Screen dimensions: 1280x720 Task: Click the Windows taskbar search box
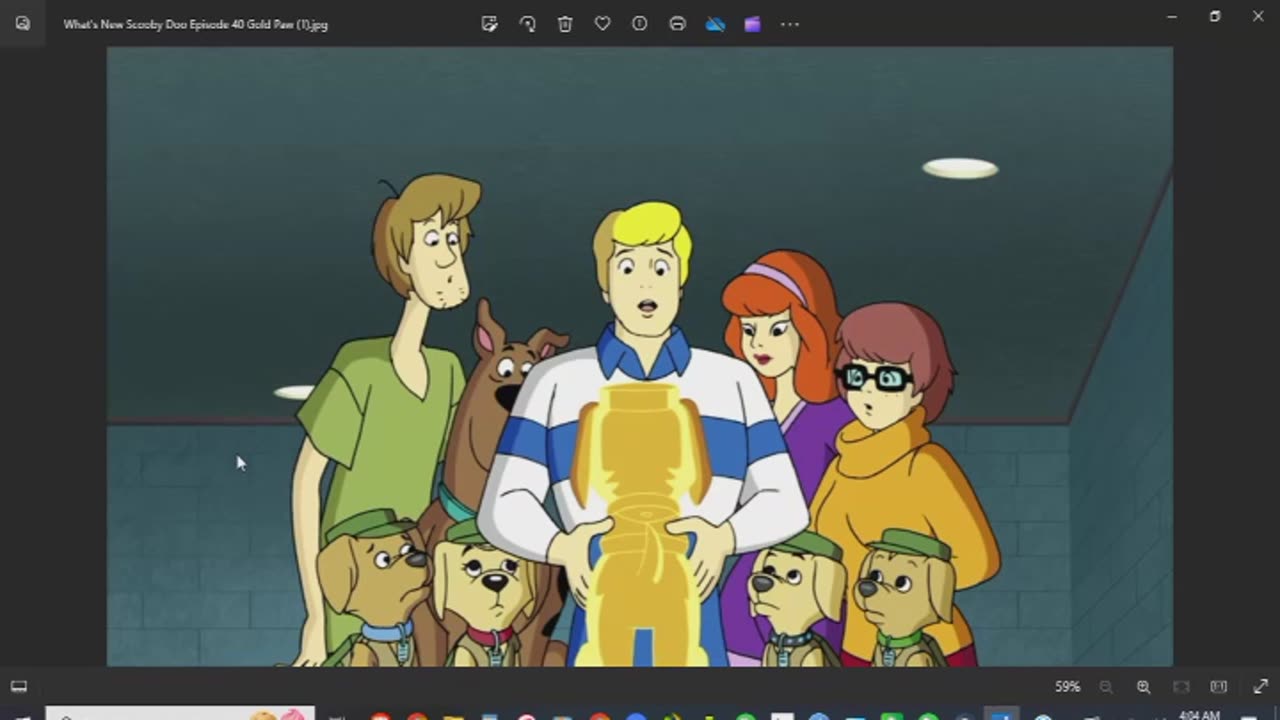click(x=180, y=714)
